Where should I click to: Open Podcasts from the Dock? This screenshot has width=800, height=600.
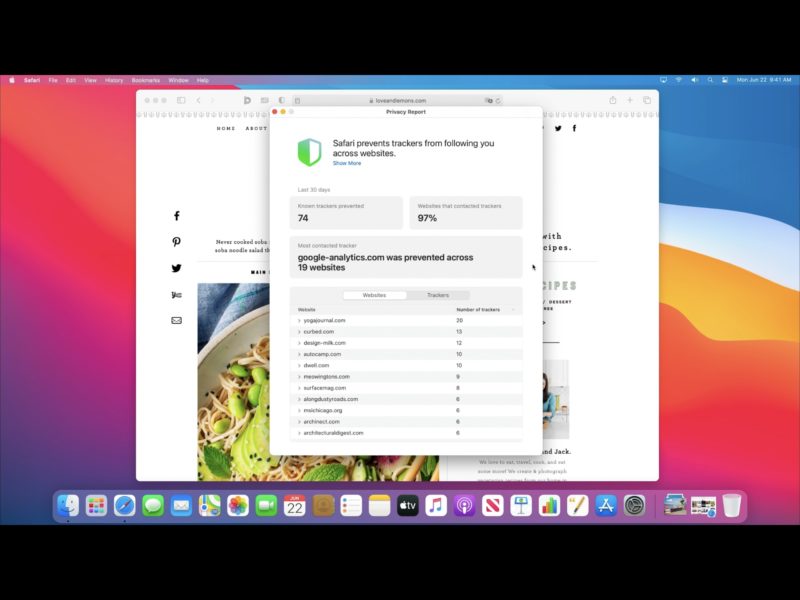(464, 506)
